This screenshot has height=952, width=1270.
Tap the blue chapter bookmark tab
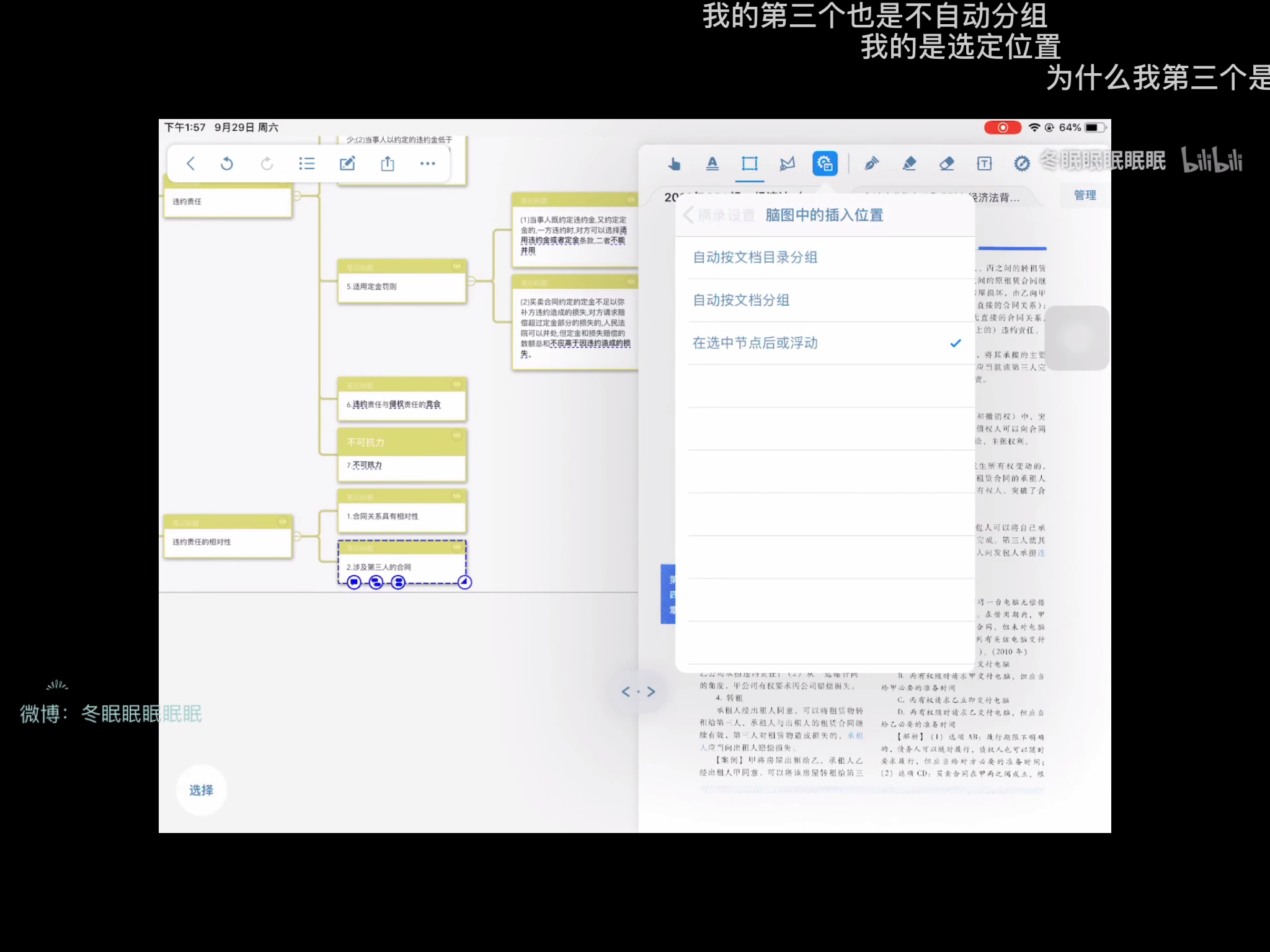(668, 594)
